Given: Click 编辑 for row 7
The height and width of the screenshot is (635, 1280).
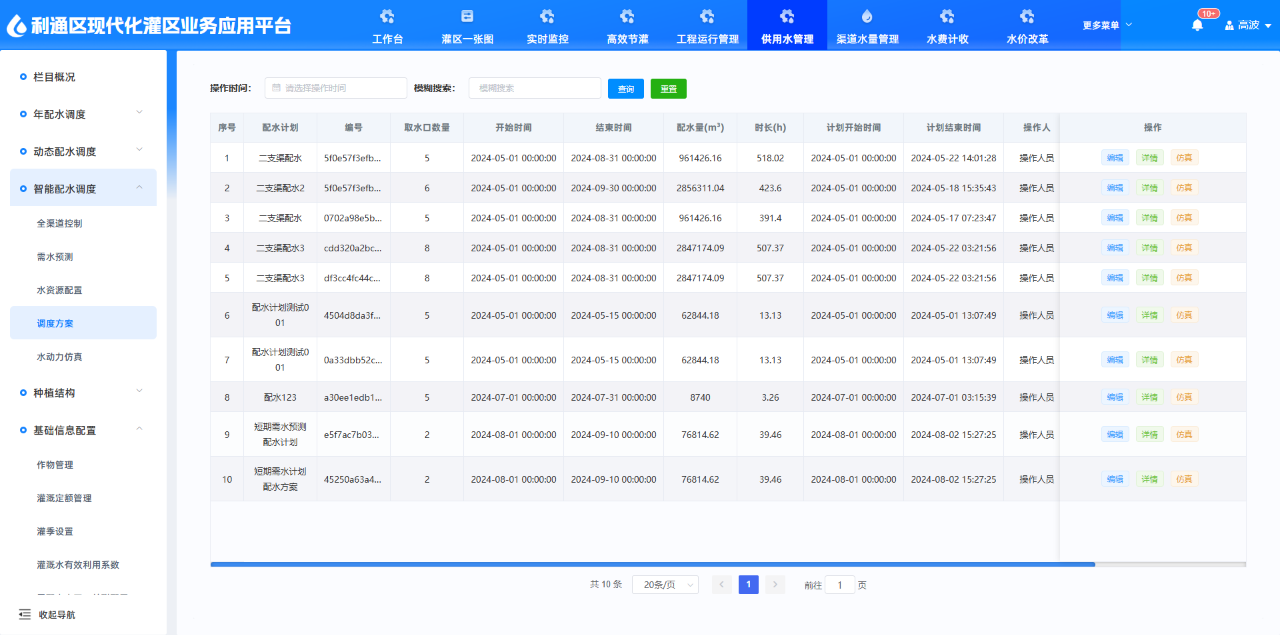Looking at the screenshot, I should coord(1115,359).
